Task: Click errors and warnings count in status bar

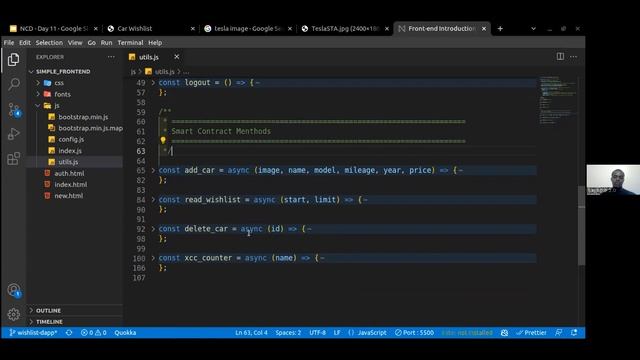Action: (x=93, y=333)
